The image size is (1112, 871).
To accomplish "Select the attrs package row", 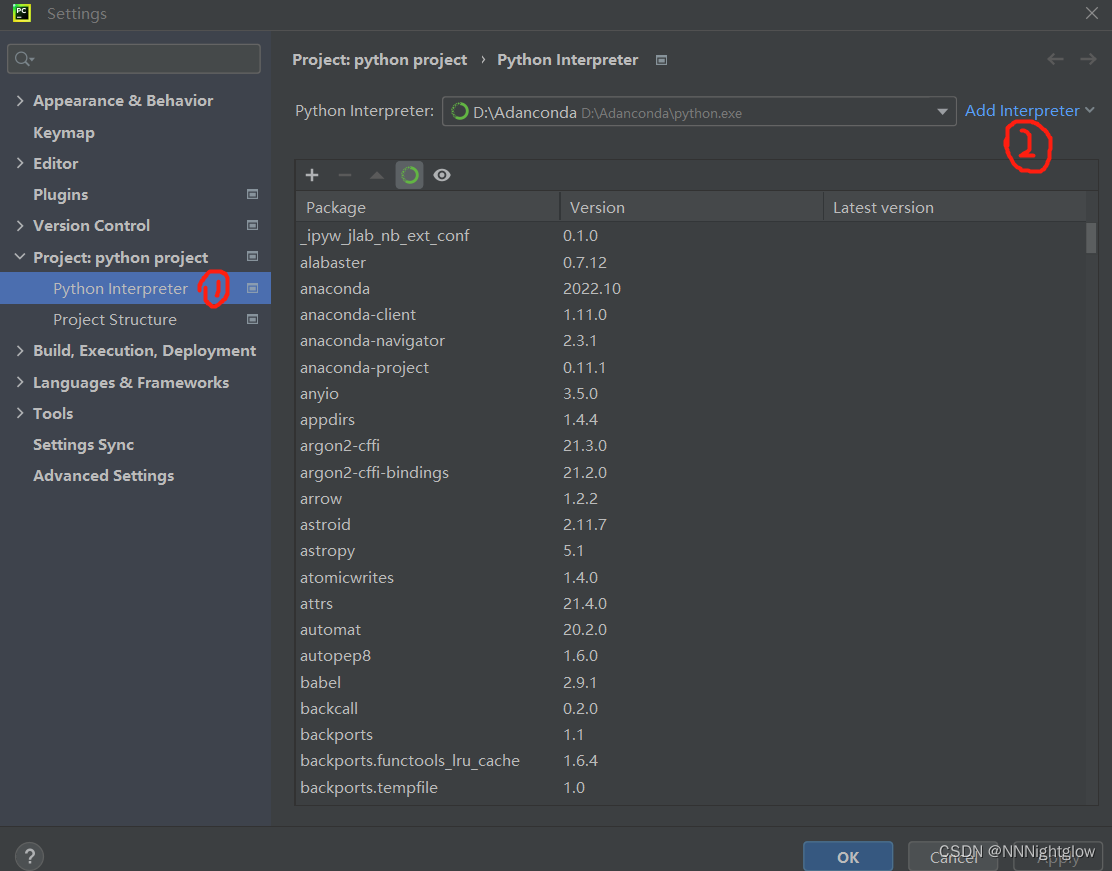I will [691, 604].
